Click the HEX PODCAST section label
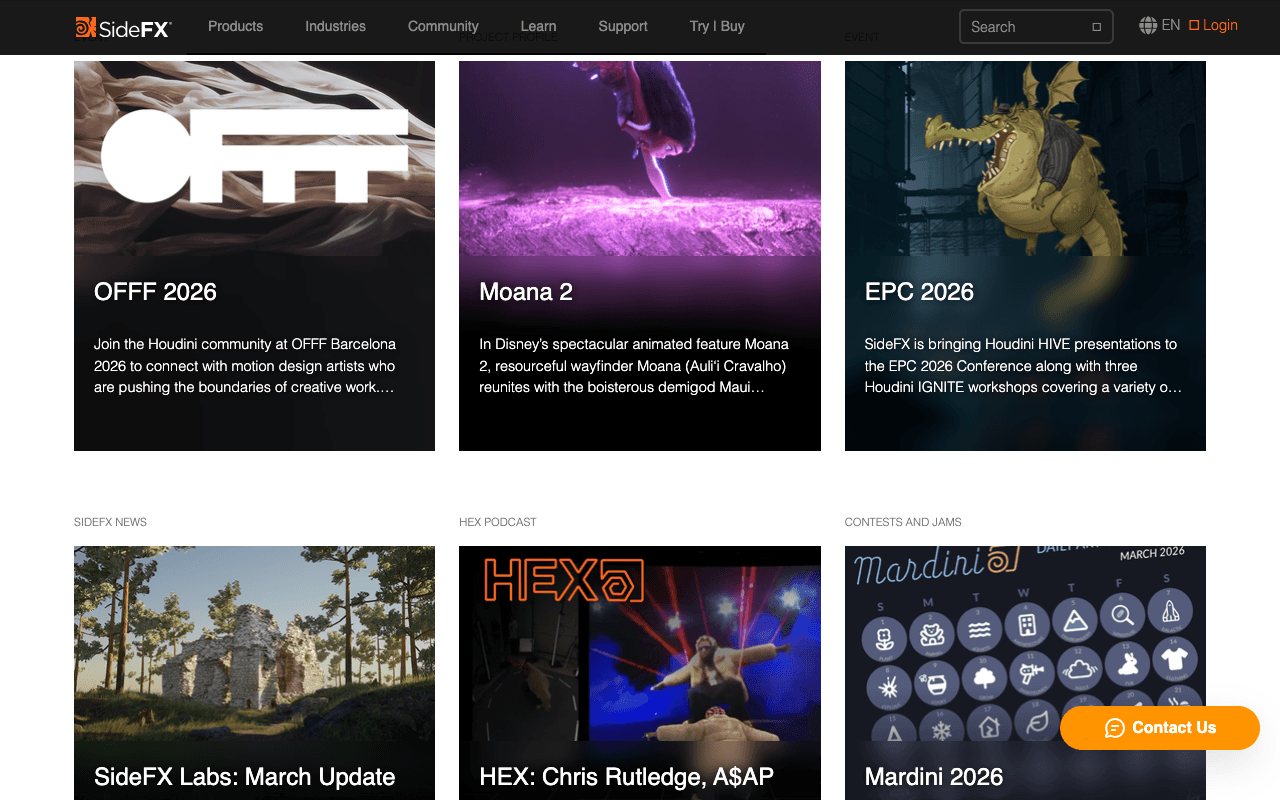1280x800 pixels. pyautogui.click(x=498, y=522)
